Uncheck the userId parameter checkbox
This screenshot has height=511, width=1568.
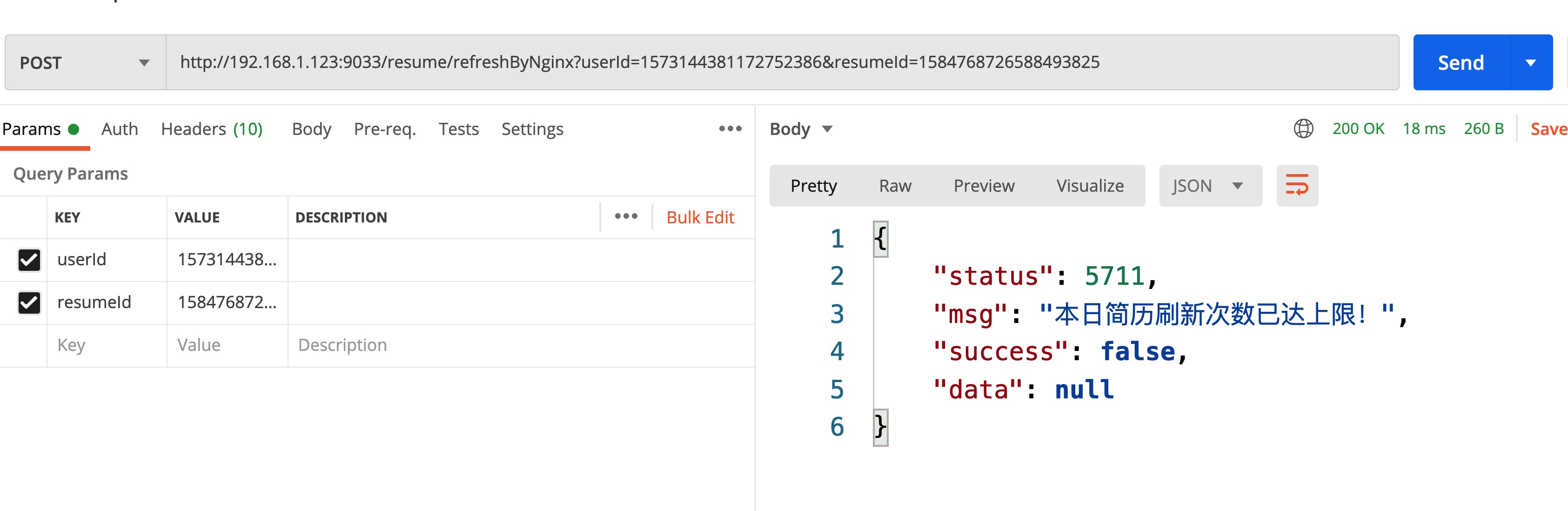click(29, 260)
